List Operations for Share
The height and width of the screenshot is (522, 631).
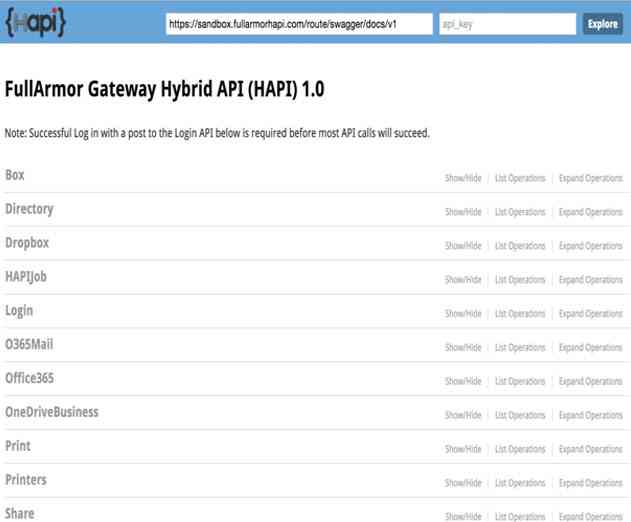(x=520, y=516)
